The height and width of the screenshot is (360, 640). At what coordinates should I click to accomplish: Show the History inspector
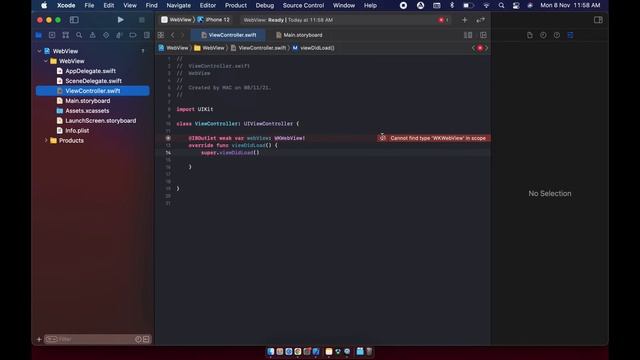point(543,35)
